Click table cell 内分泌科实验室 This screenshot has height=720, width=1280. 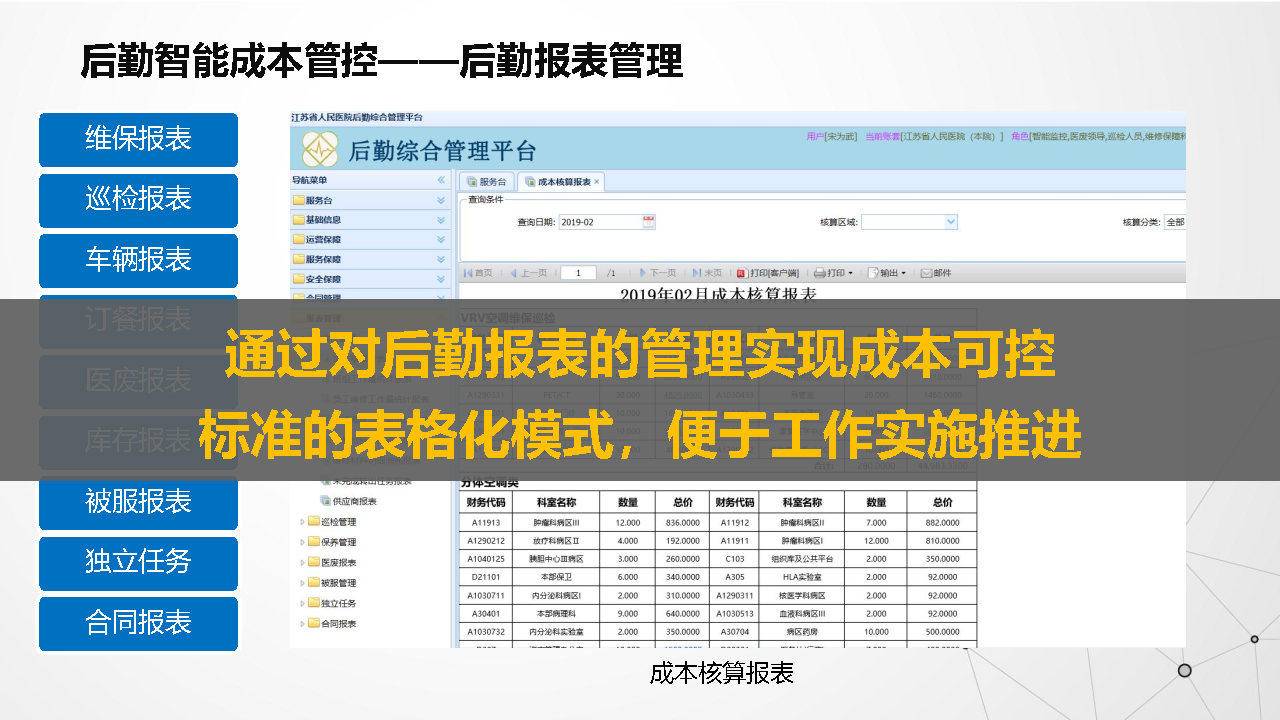coord(555,631)
